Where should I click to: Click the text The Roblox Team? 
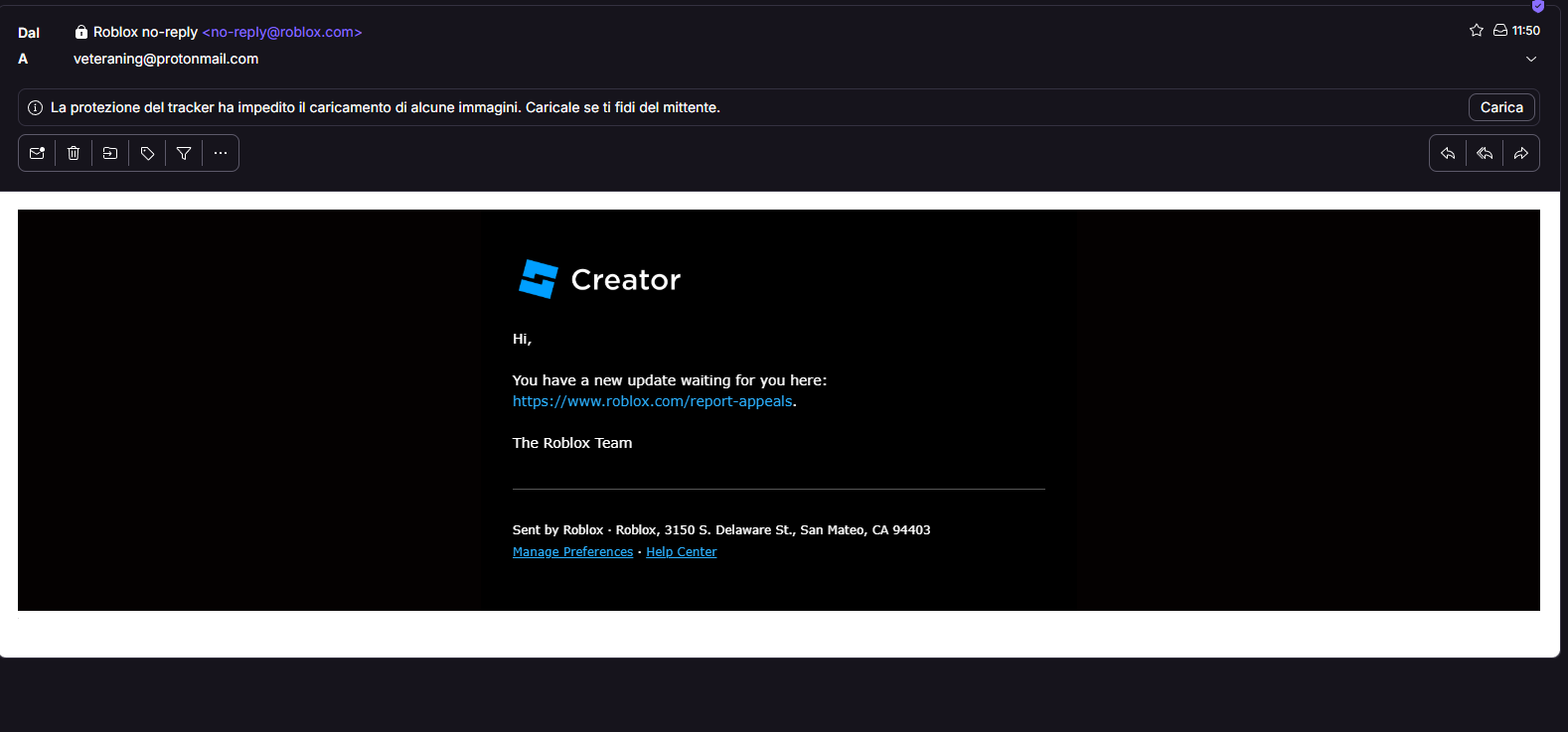coord(572,443)
